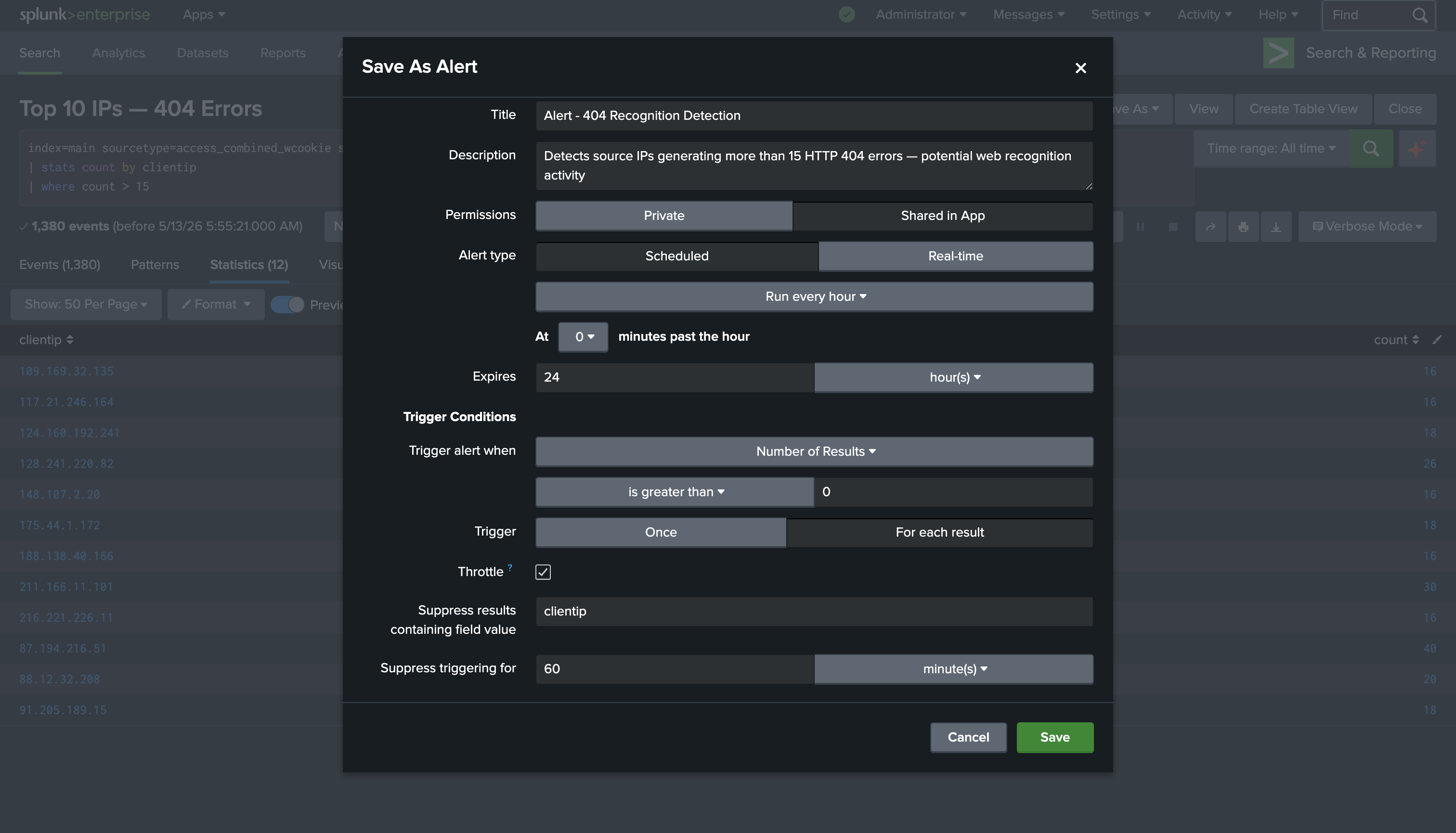Select Shared in App permissions
The image size is (1456, 833).
pyautogui.click(x=942, y=216)
